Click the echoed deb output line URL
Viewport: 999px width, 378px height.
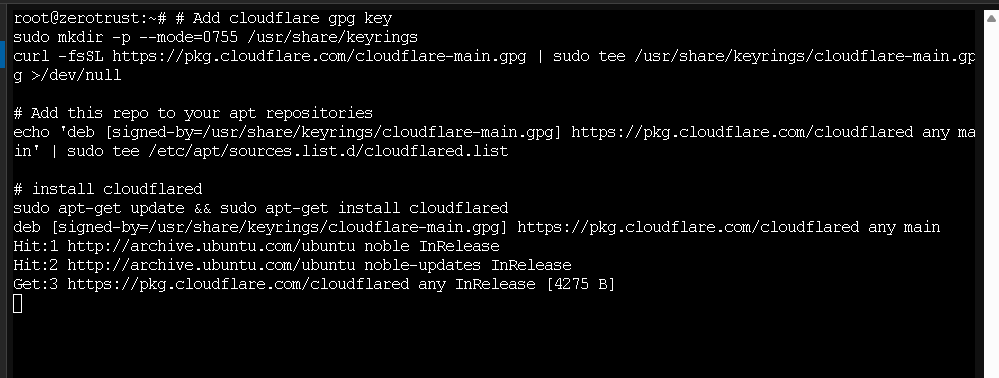(688, 228)
